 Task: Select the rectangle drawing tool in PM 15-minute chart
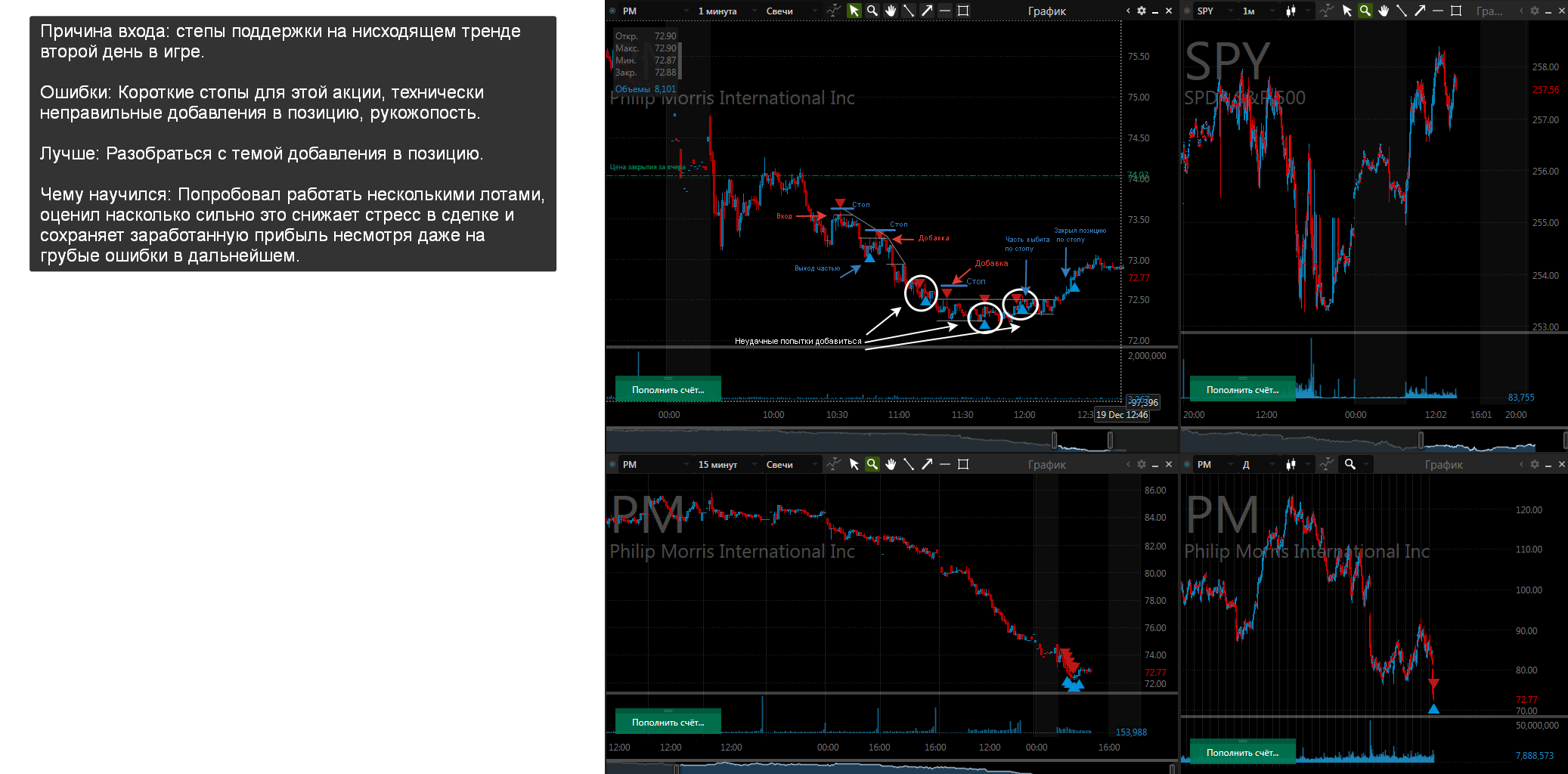[x=963, y=464]
